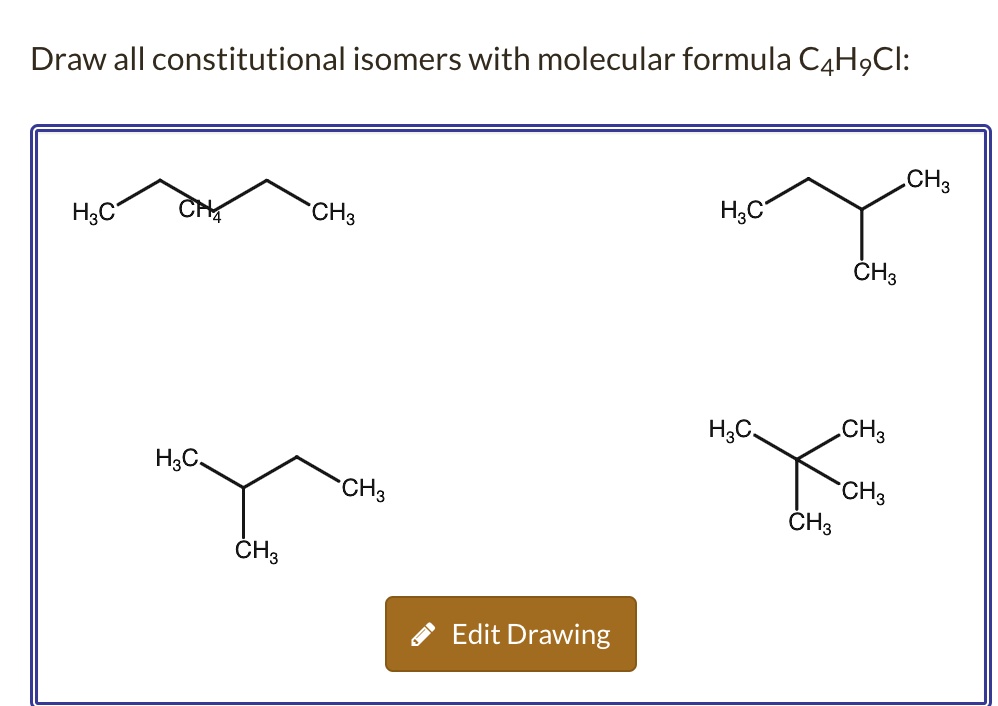
Task: Click the H3C group of lower-left molecule
Action: point(177,459)
